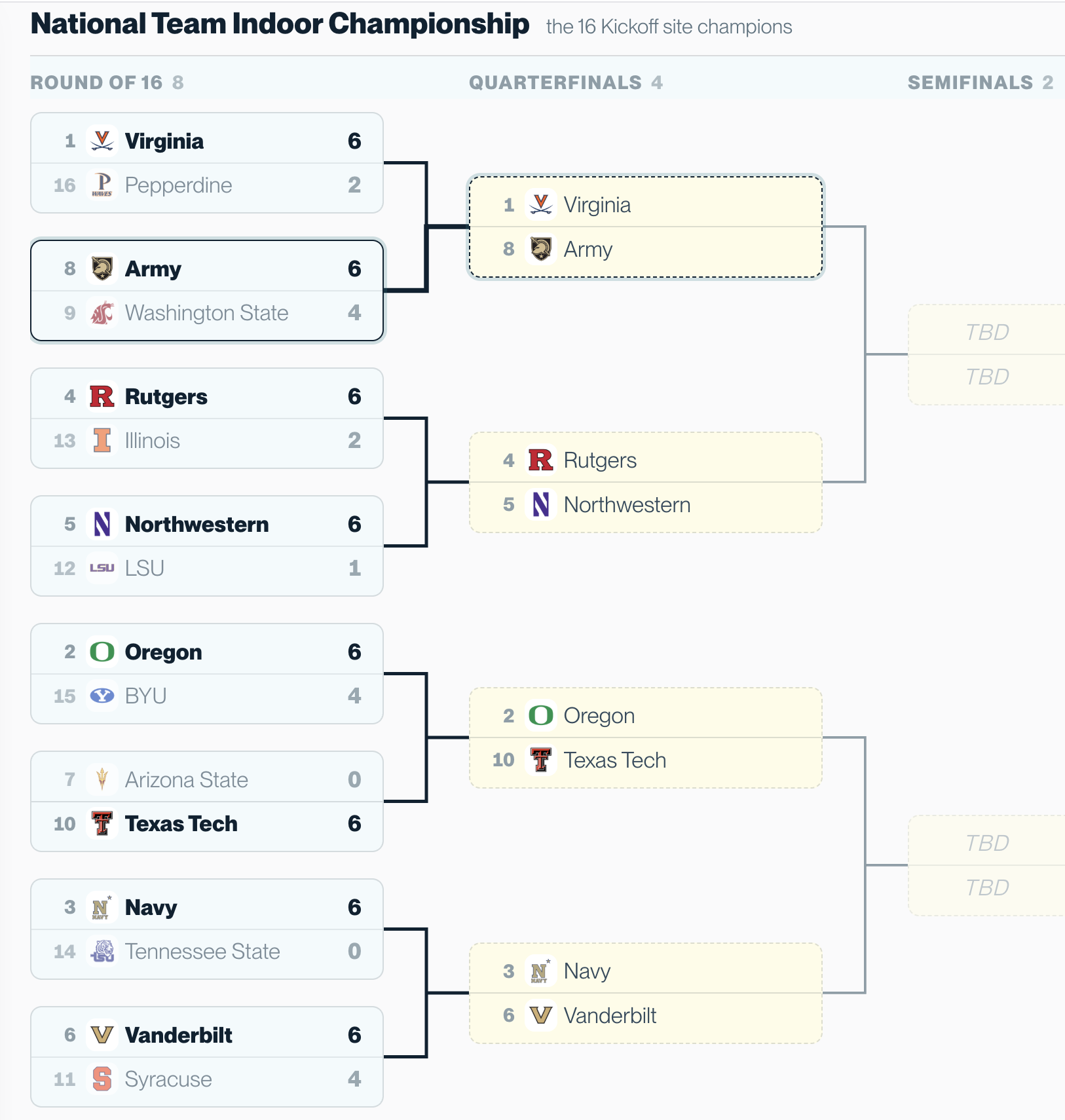Viewport: 1065px width, 1120px height.
Task: Click Northwestern's logo in the Quarterfinals card
Action: pos(541,504)
